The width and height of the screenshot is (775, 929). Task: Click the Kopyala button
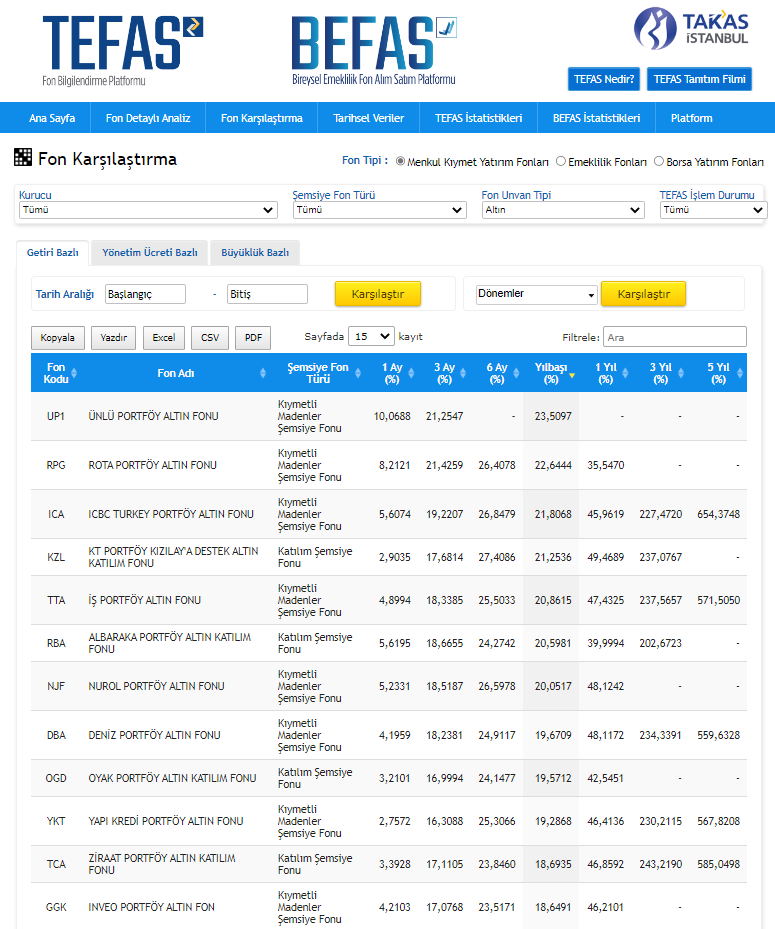click(57, 338)
